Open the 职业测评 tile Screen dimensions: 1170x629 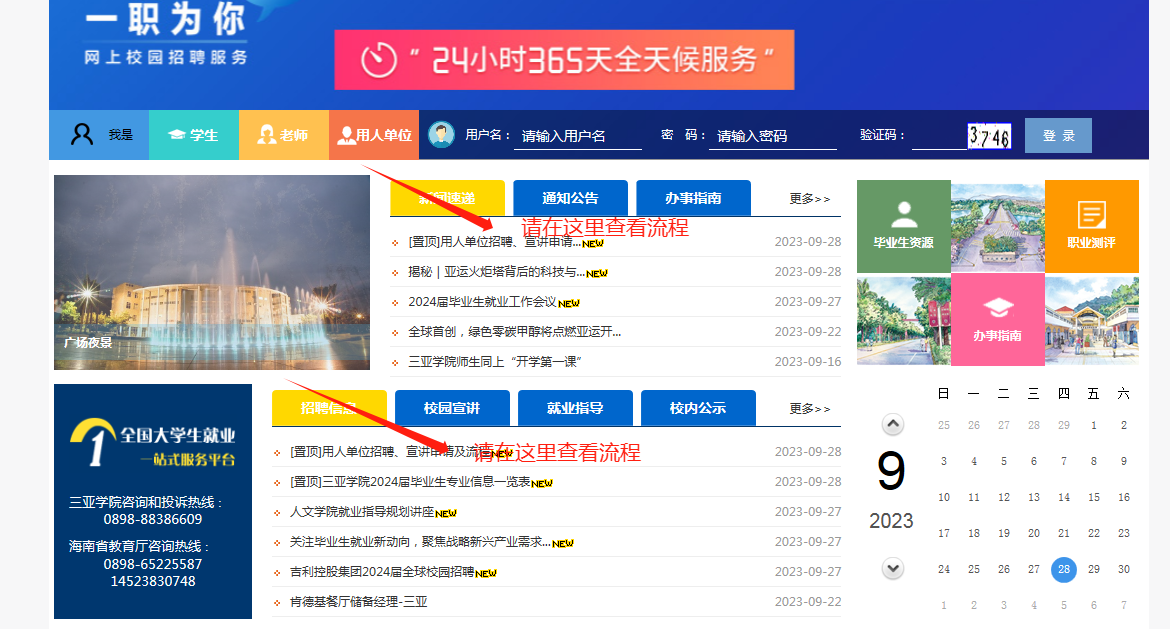(x=1091, y=226)
